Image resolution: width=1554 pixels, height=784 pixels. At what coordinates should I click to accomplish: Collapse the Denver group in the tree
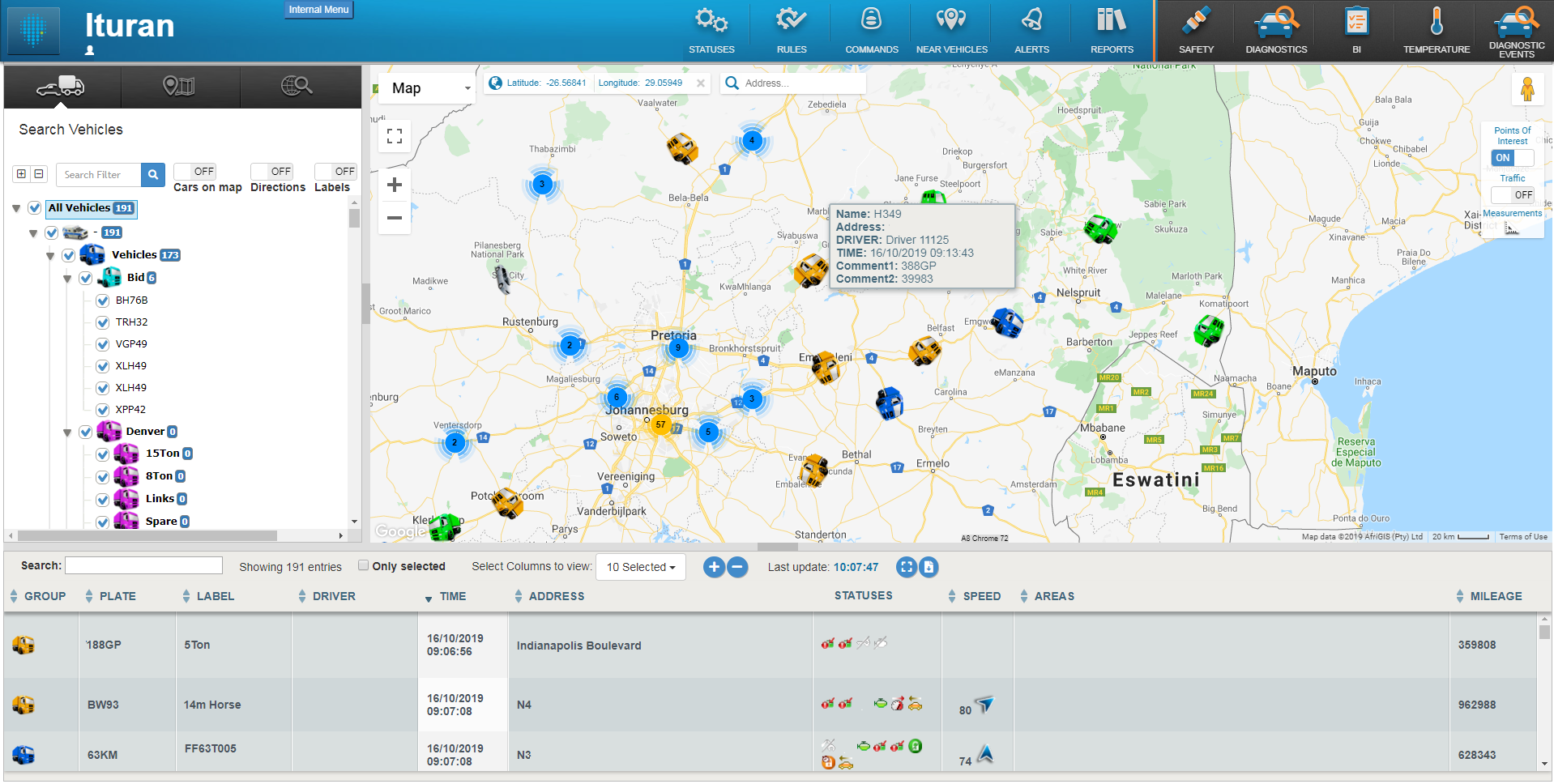coord(67,432)
